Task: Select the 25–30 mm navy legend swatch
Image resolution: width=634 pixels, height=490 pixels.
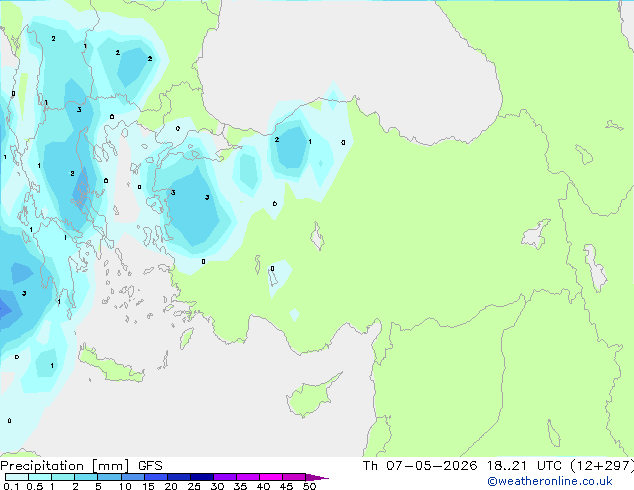Action: tap(201, 477)
